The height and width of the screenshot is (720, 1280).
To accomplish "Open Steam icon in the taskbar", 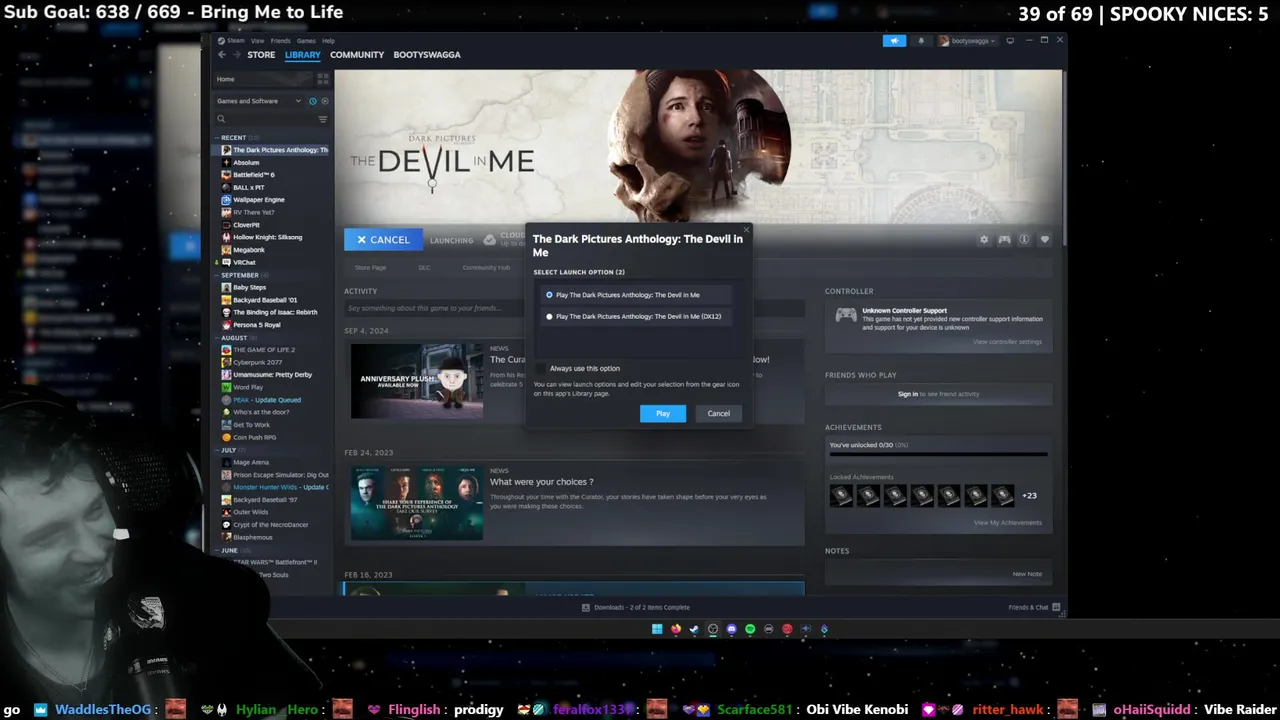I will 694,629.
